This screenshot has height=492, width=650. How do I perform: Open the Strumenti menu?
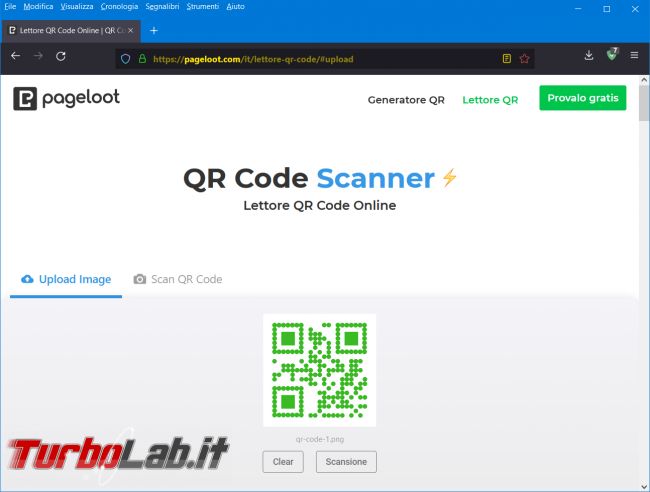(x=203, y=6)
